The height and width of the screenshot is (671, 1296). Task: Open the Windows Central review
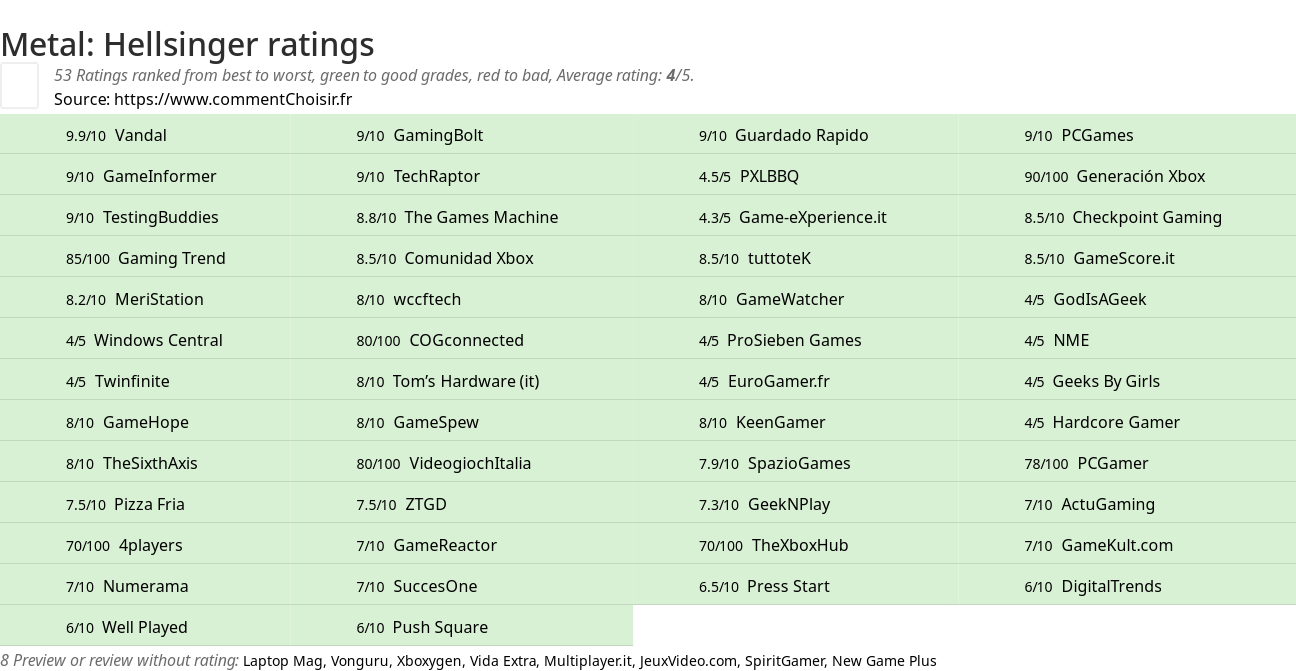145,340
